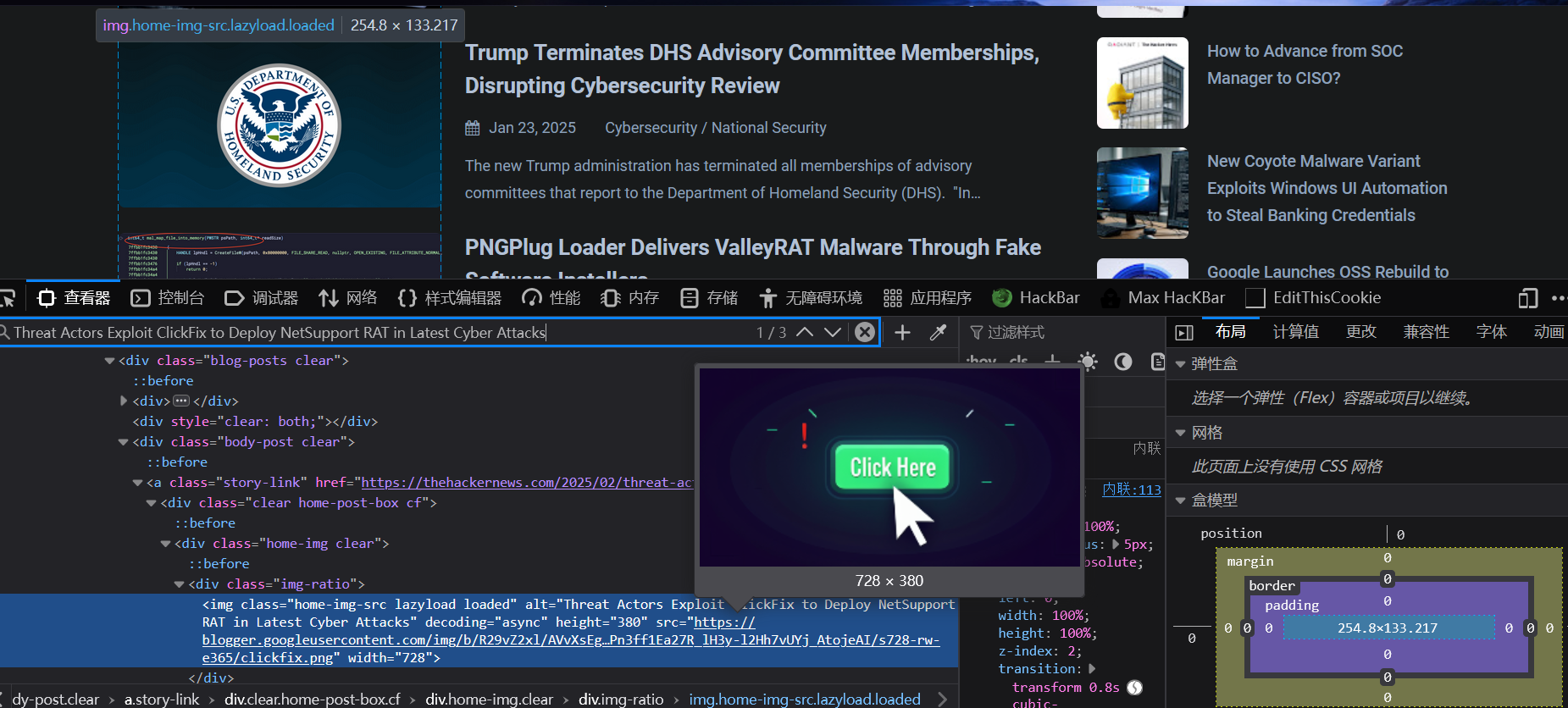Toggle dark color scheme simulation (moon icon)
The image size is (1568, 708).
[1123, 362]
